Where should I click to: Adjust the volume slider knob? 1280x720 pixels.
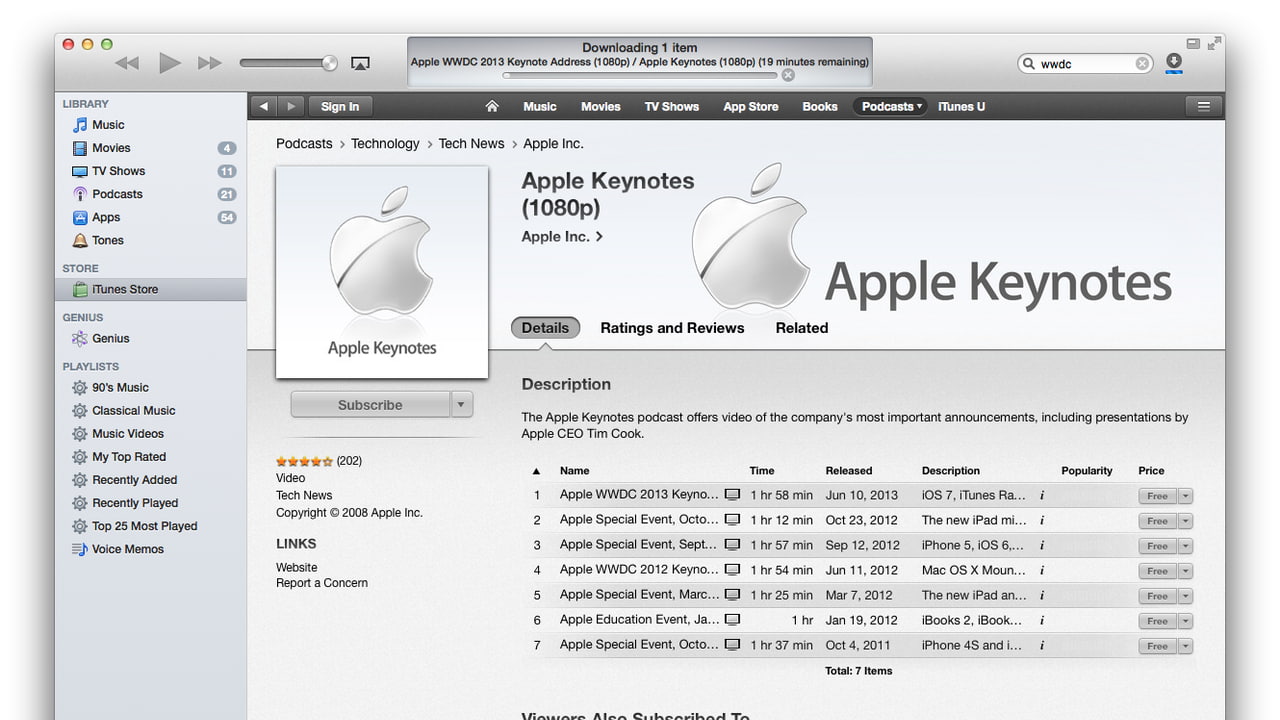[329, 63]
